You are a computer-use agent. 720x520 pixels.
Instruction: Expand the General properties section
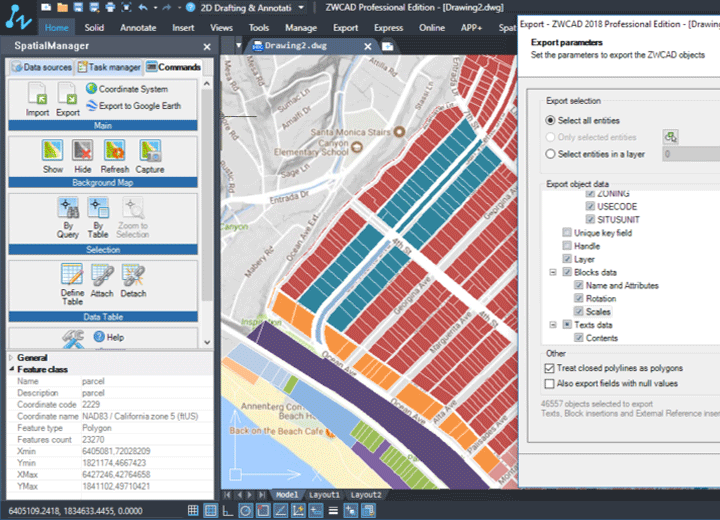[x=11, y=357]
